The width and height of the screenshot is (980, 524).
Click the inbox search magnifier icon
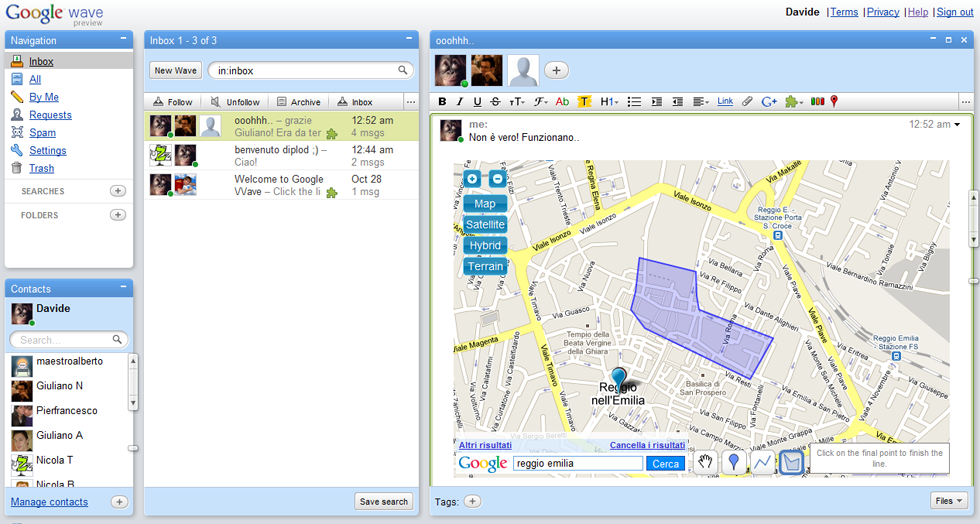coord(403,70)
